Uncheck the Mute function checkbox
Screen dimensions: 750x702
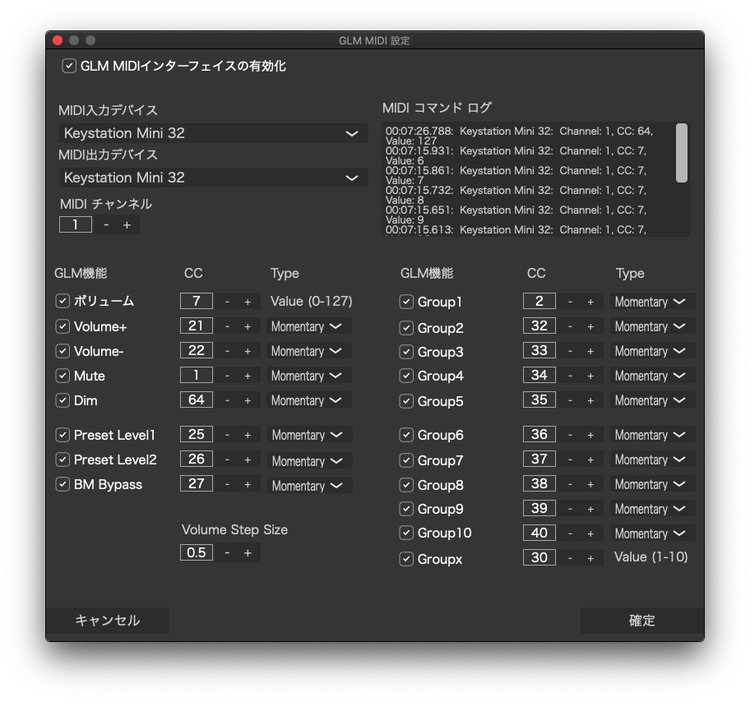(63, 376)
